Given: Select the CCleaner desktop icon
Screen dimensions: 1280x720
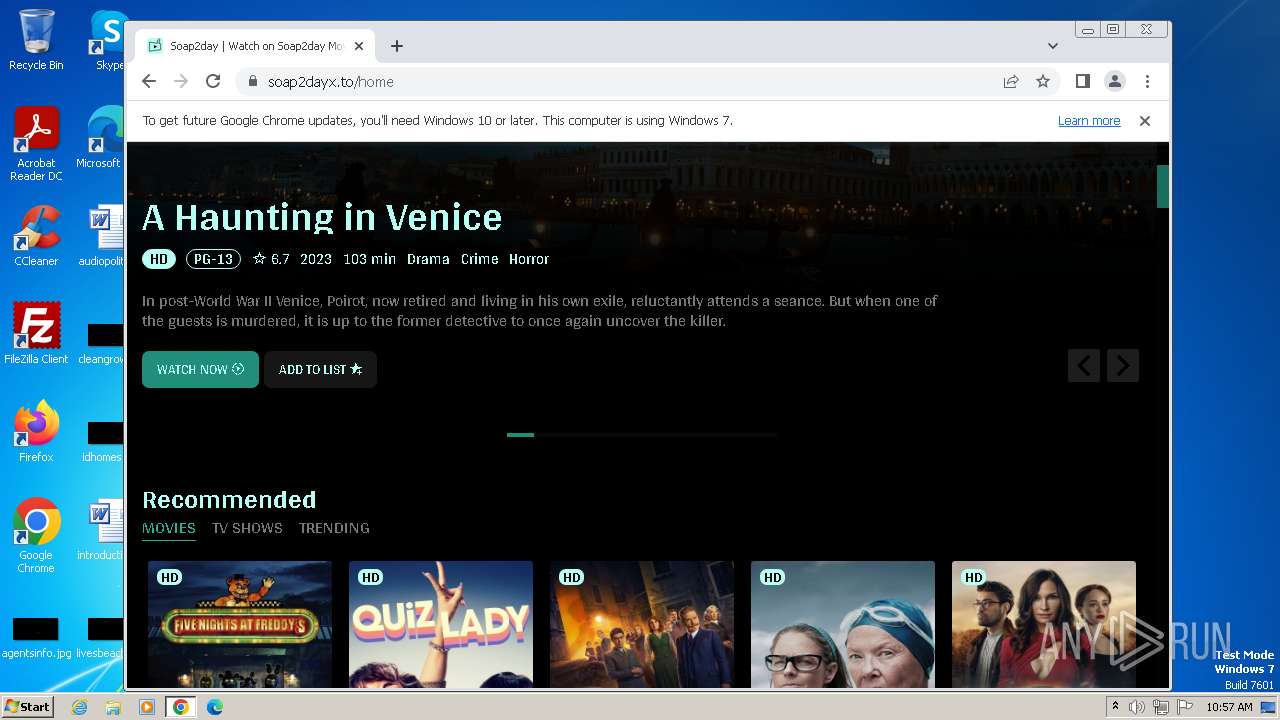Looking at the screenshot, I should (x=36, y=236).
